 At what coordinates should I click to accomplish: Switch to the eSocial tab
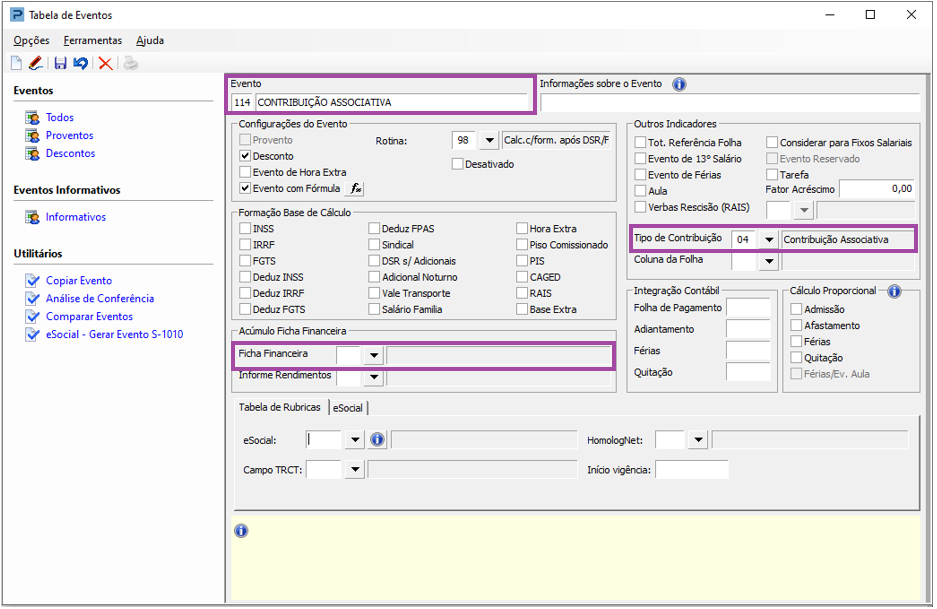pyautogui.click(x=348, y=408)
